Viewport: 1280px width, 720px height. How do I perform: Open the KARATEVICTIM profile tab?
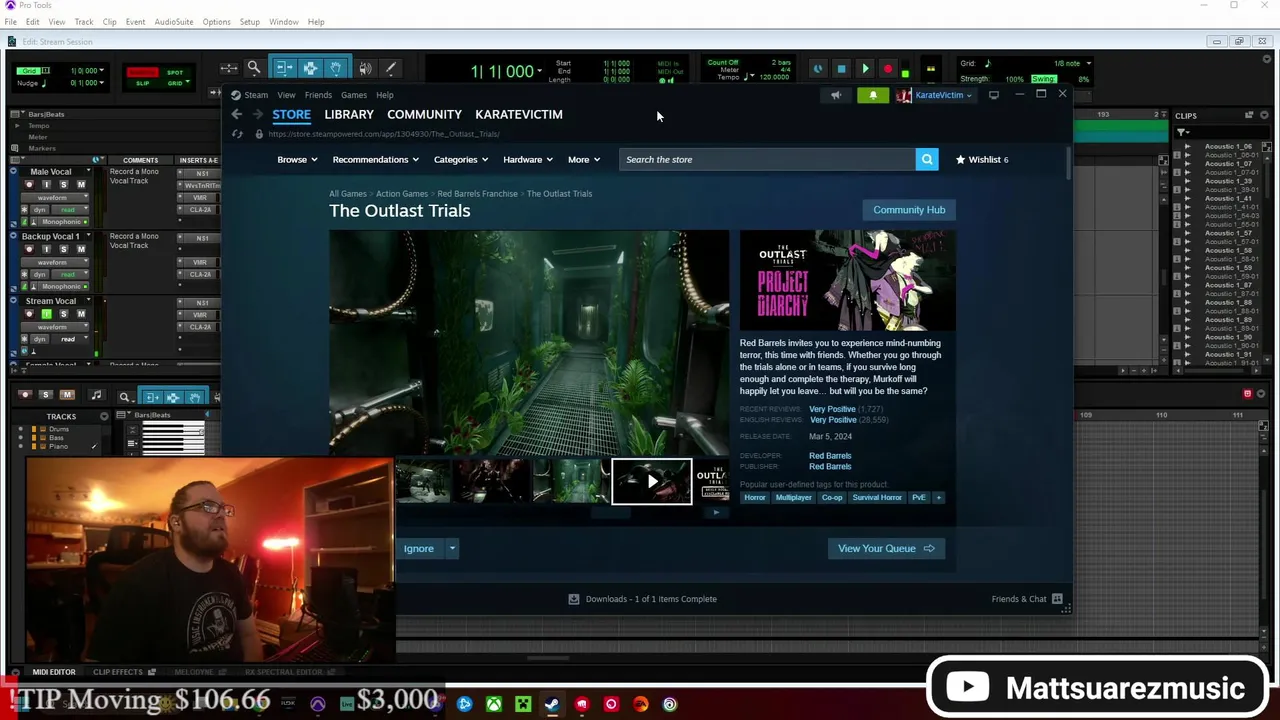click(519, 114)
